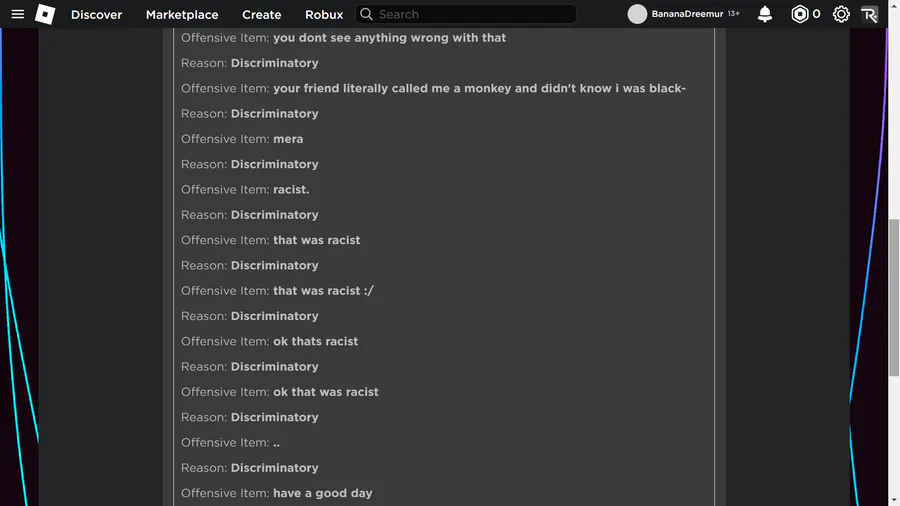Viewport: 900px width, 506px height.
Task: Visit the BananaDreemur profile username link
Action: [687, 14]
